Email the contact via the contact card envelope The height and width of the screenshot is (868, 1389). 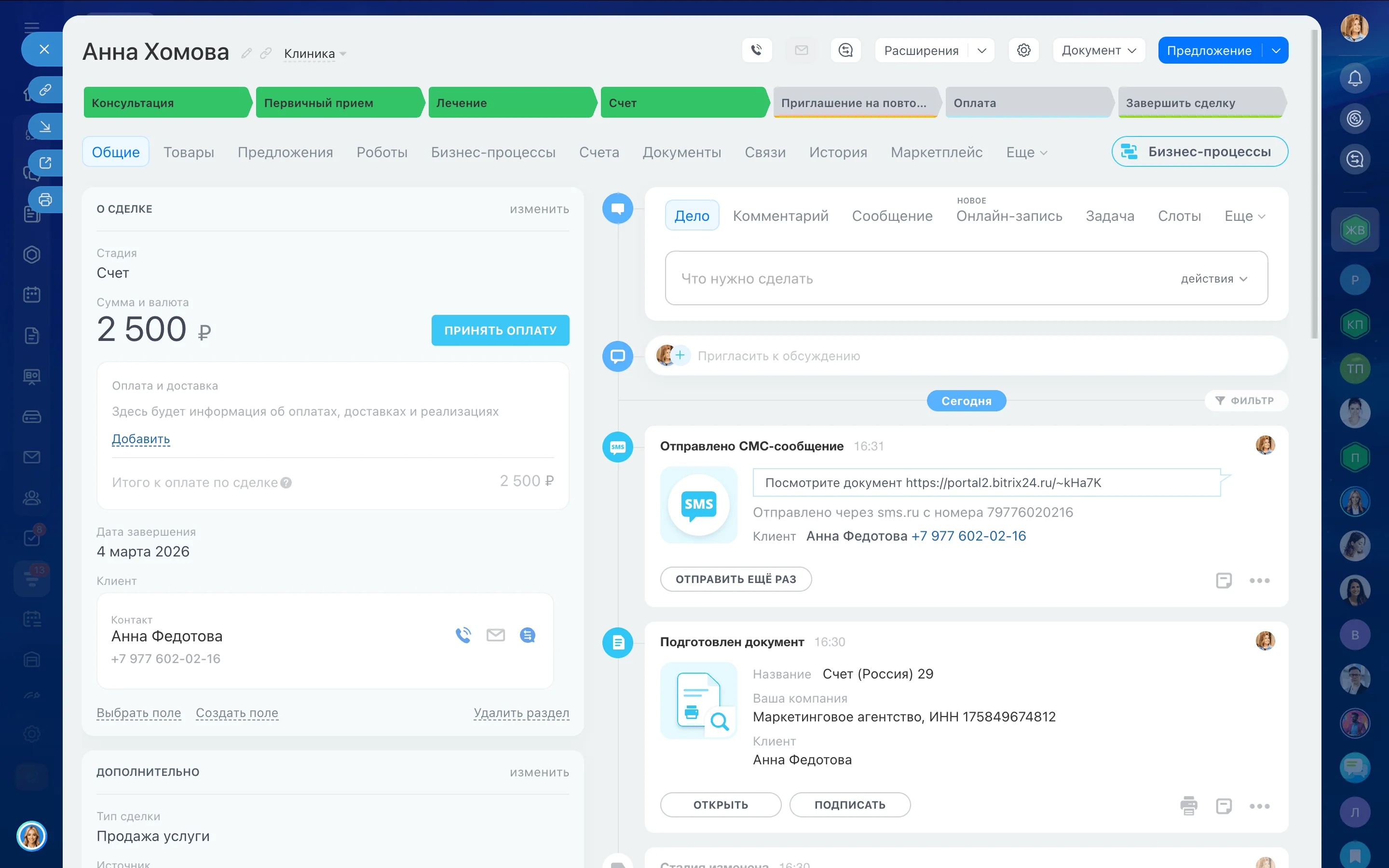point(495,635)
